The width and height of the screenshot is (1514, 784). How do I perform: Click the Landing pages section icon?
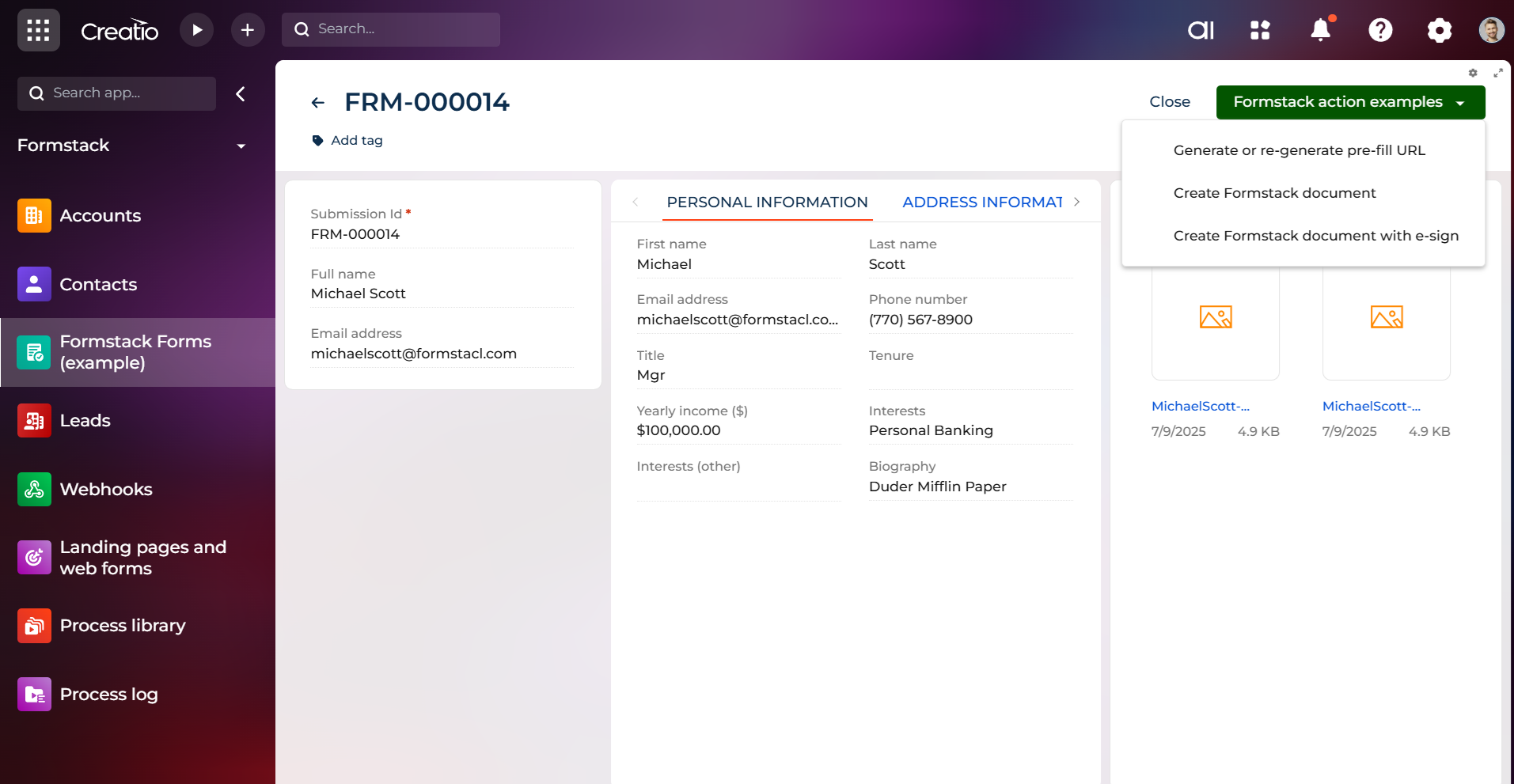tap(34, 558)
